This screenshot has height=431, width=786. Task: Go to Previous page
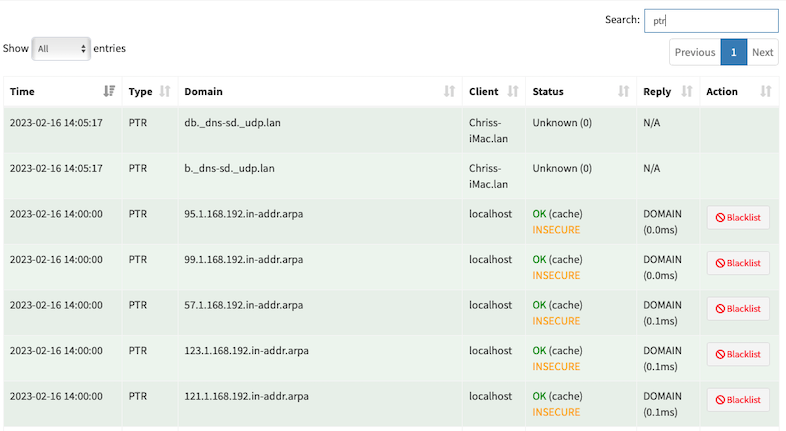695,52
